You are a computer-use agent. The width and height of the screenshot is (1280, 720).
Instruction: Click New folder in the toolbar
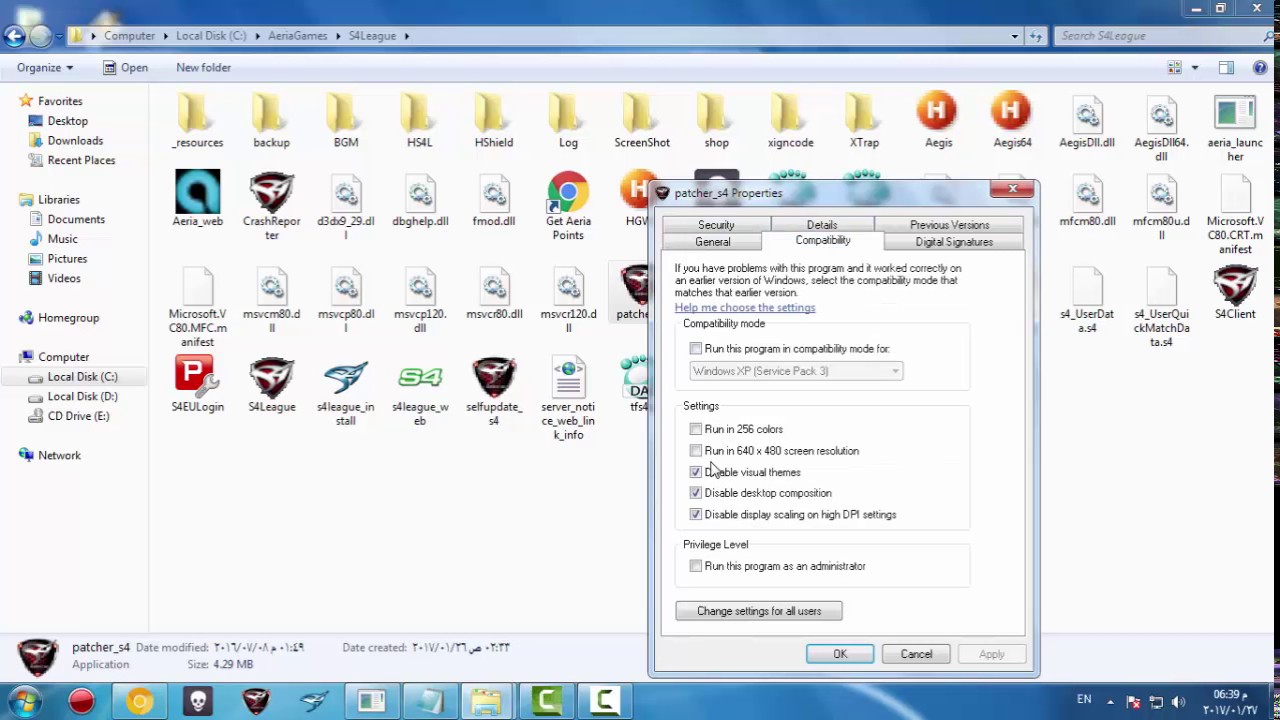point(203,67)
